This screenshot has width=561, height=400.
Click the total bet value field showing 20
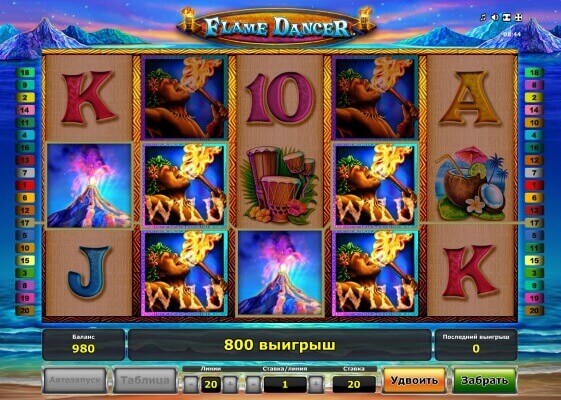(353, 385)
